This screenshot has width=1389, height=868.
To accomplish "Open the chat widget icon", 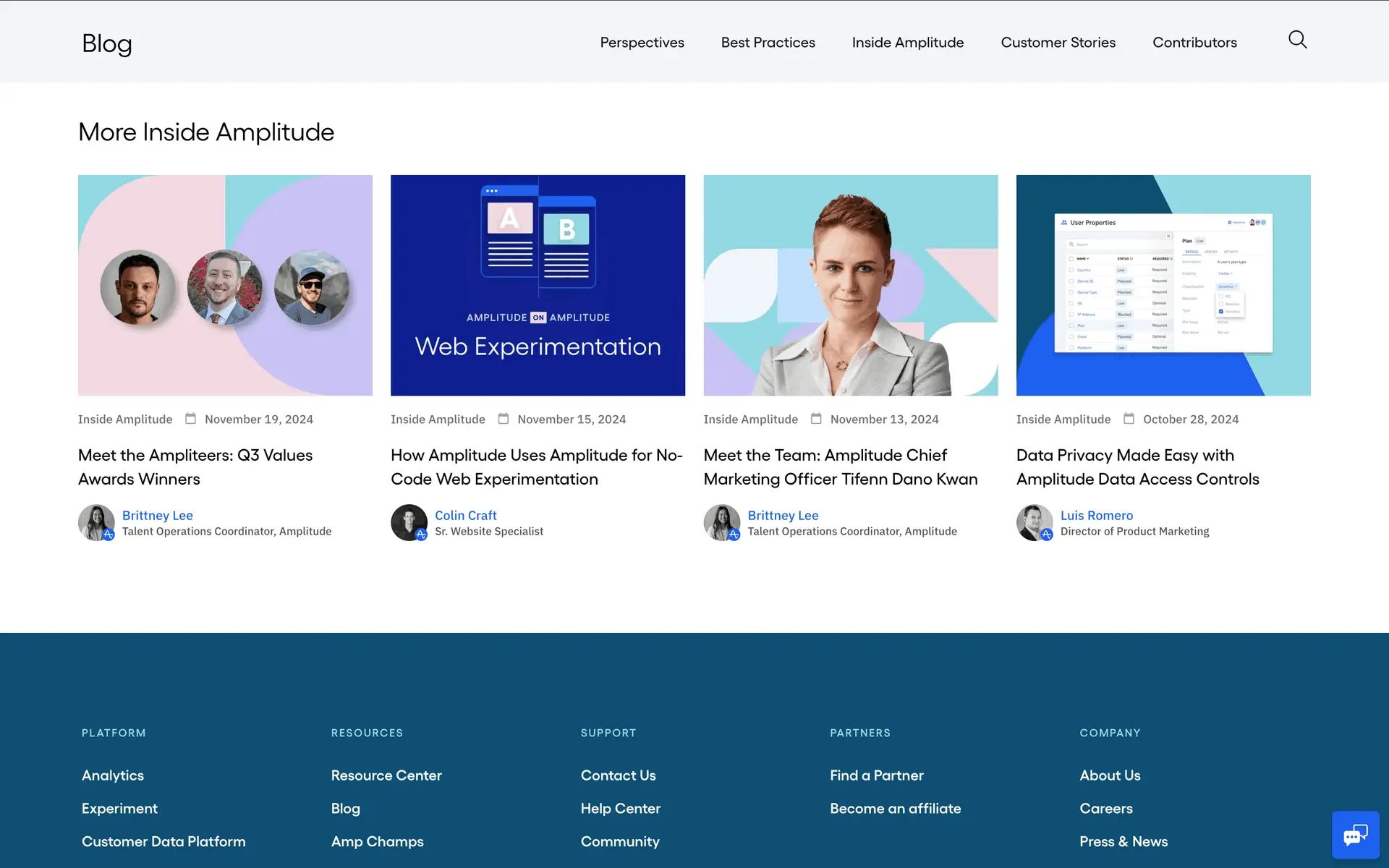I will tap(1355, 835).
